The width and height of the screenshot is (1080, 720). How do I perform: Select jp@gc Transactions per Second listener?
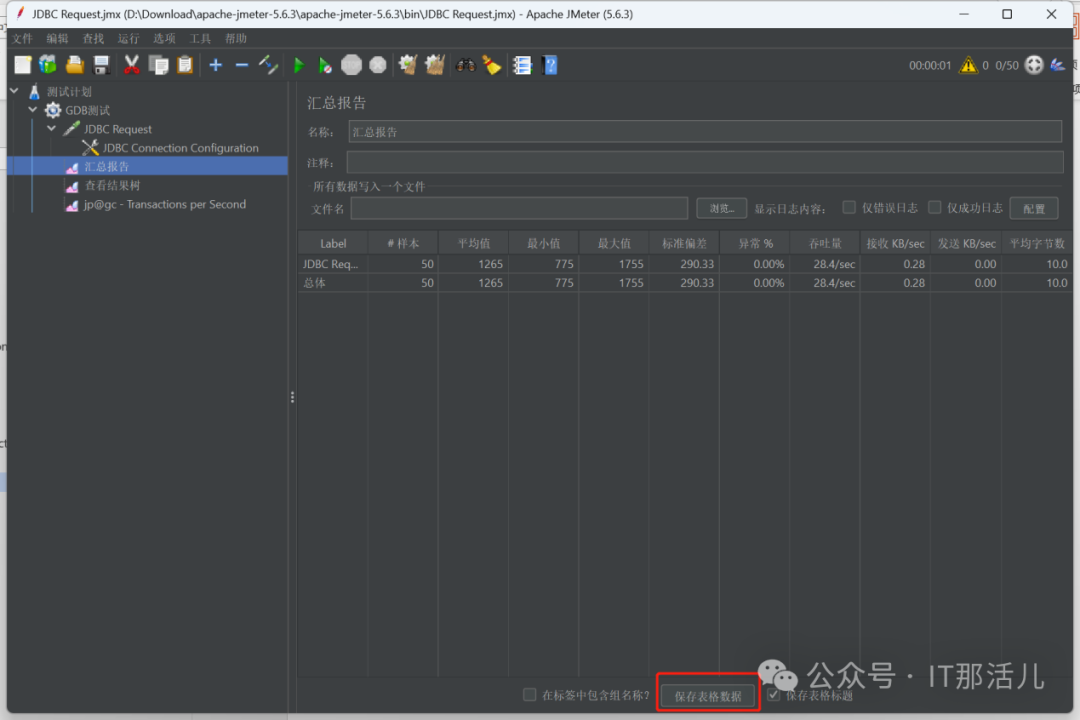(x=165, y=204)
